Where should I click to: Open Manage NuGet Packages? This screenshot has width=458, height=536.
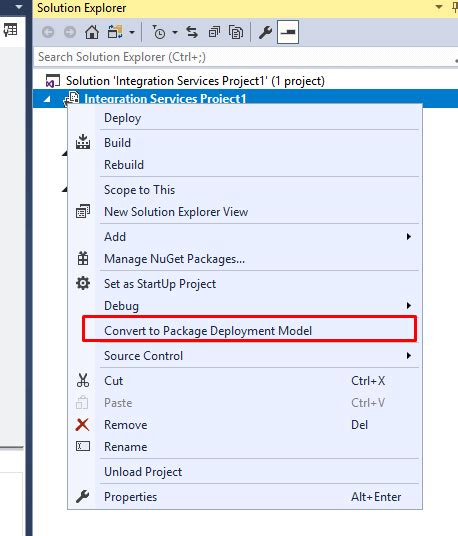(x=245, y=259)
